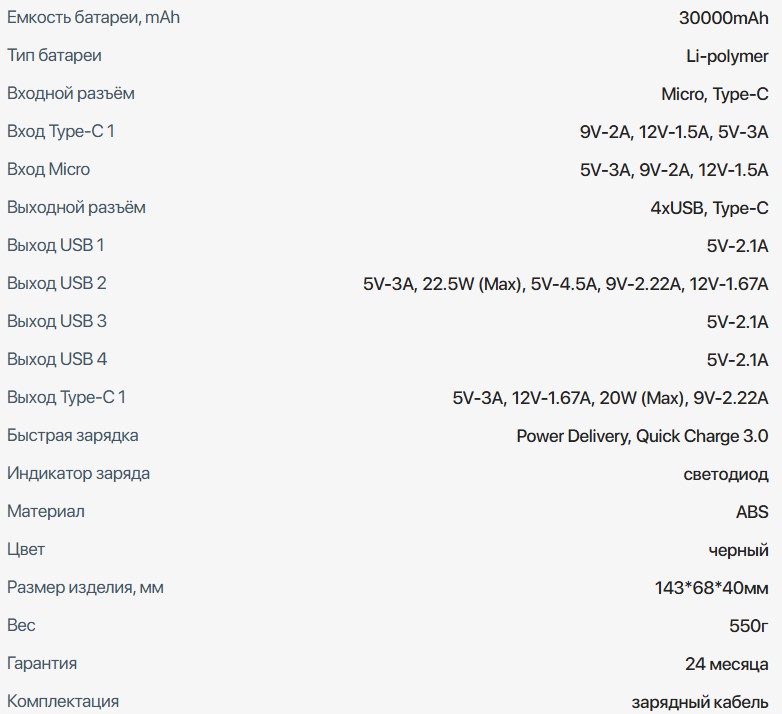The image size is (782, 714).
Task: Click the 'Выход USB 3' label
Action: tap(56, 322)
